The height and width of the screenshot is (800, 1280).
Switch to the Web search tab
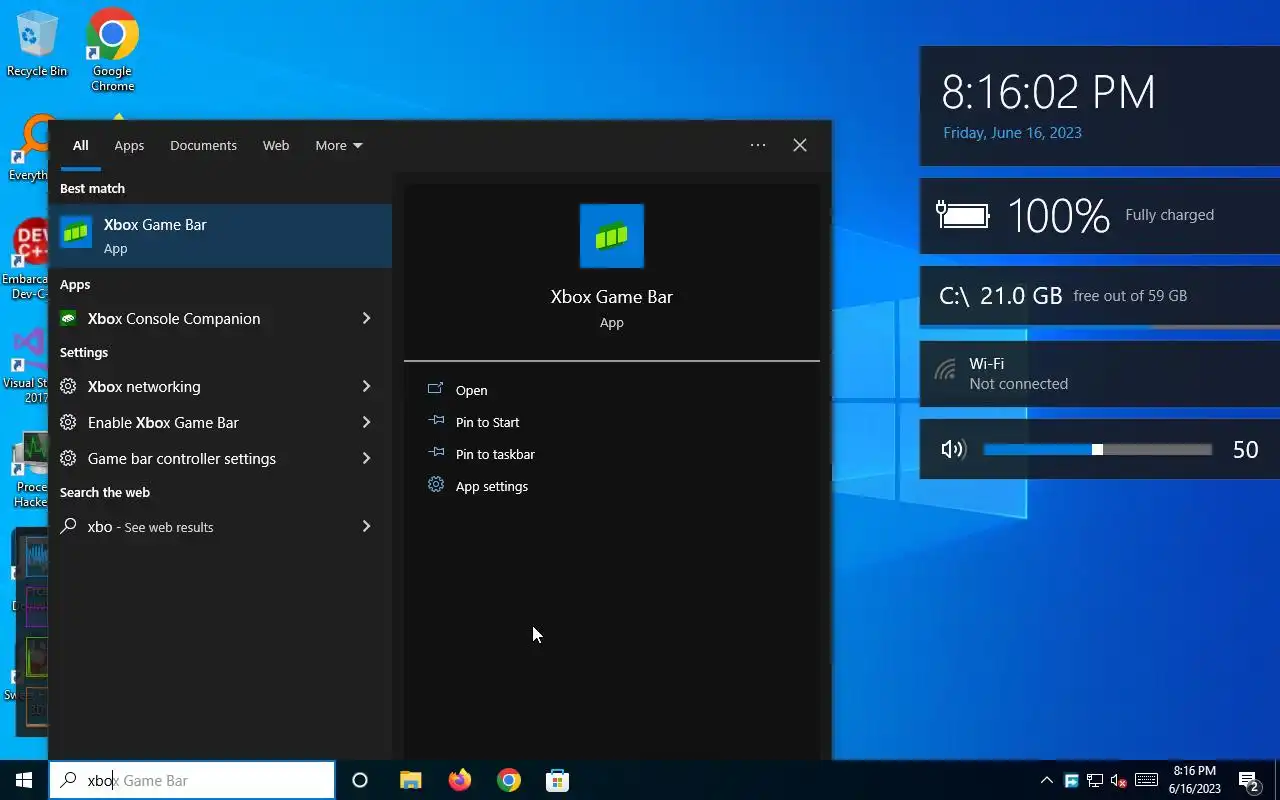pos(276,145)
